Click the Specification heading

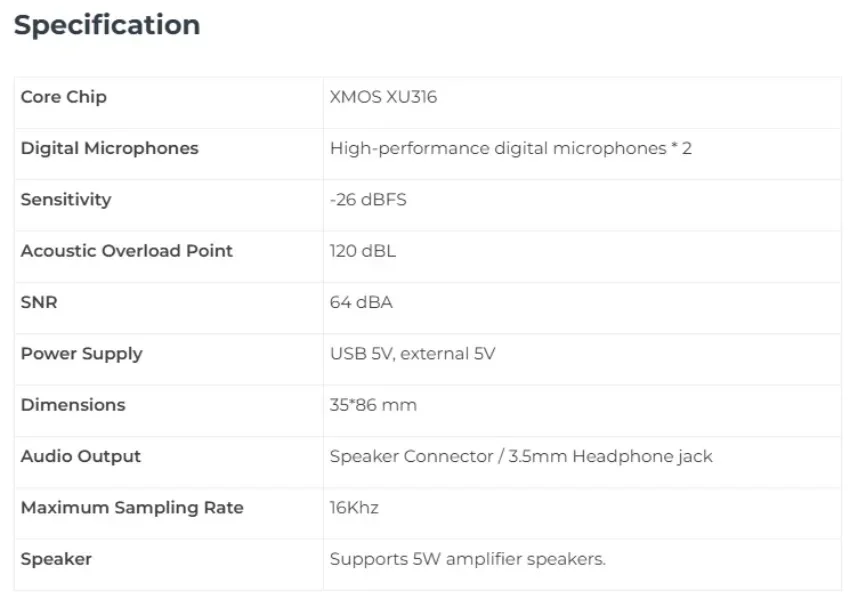pyautogui.click(x=107, y=25)
